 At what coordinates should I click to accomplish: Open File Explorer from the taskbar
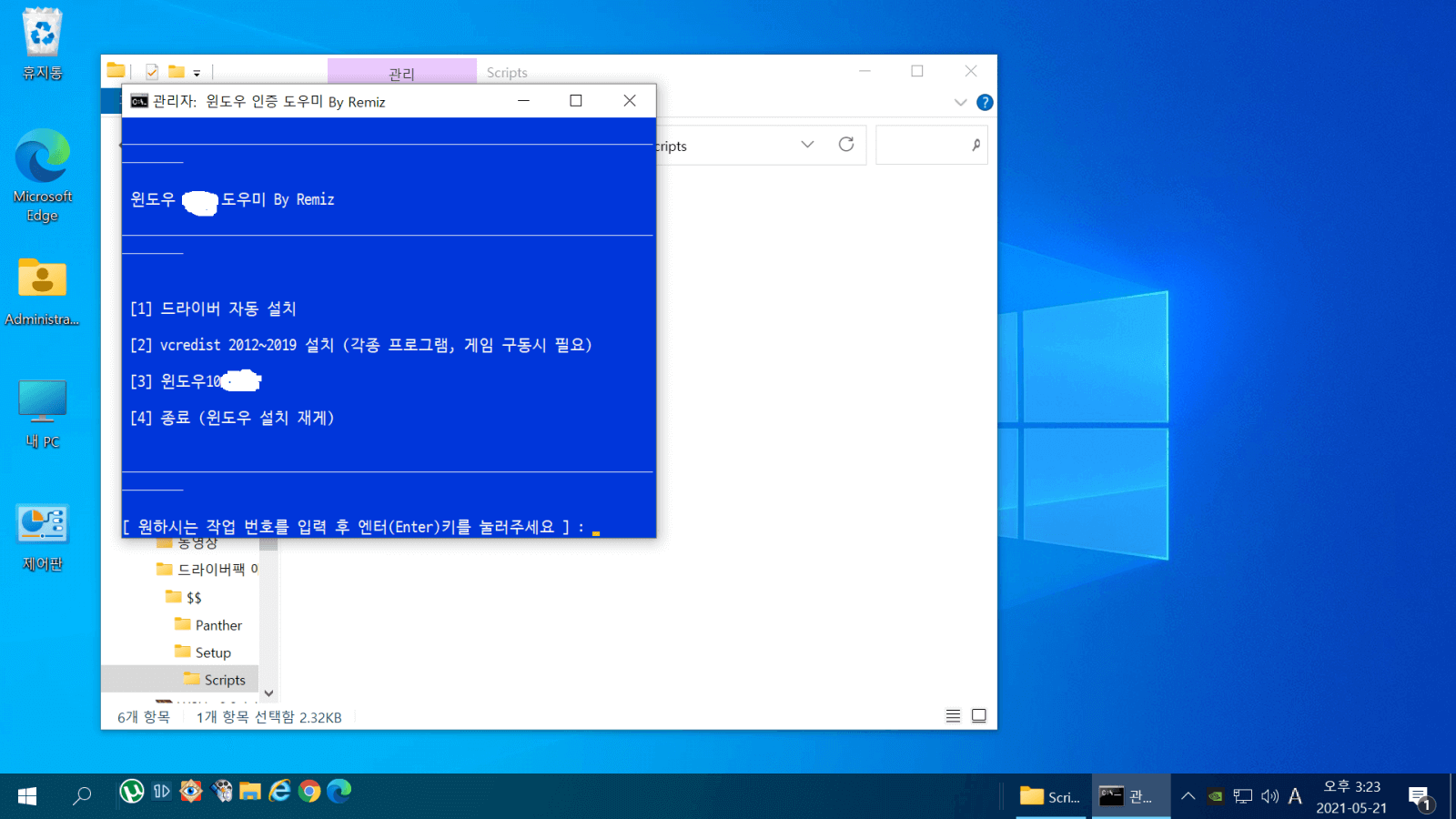click(250, 792)
